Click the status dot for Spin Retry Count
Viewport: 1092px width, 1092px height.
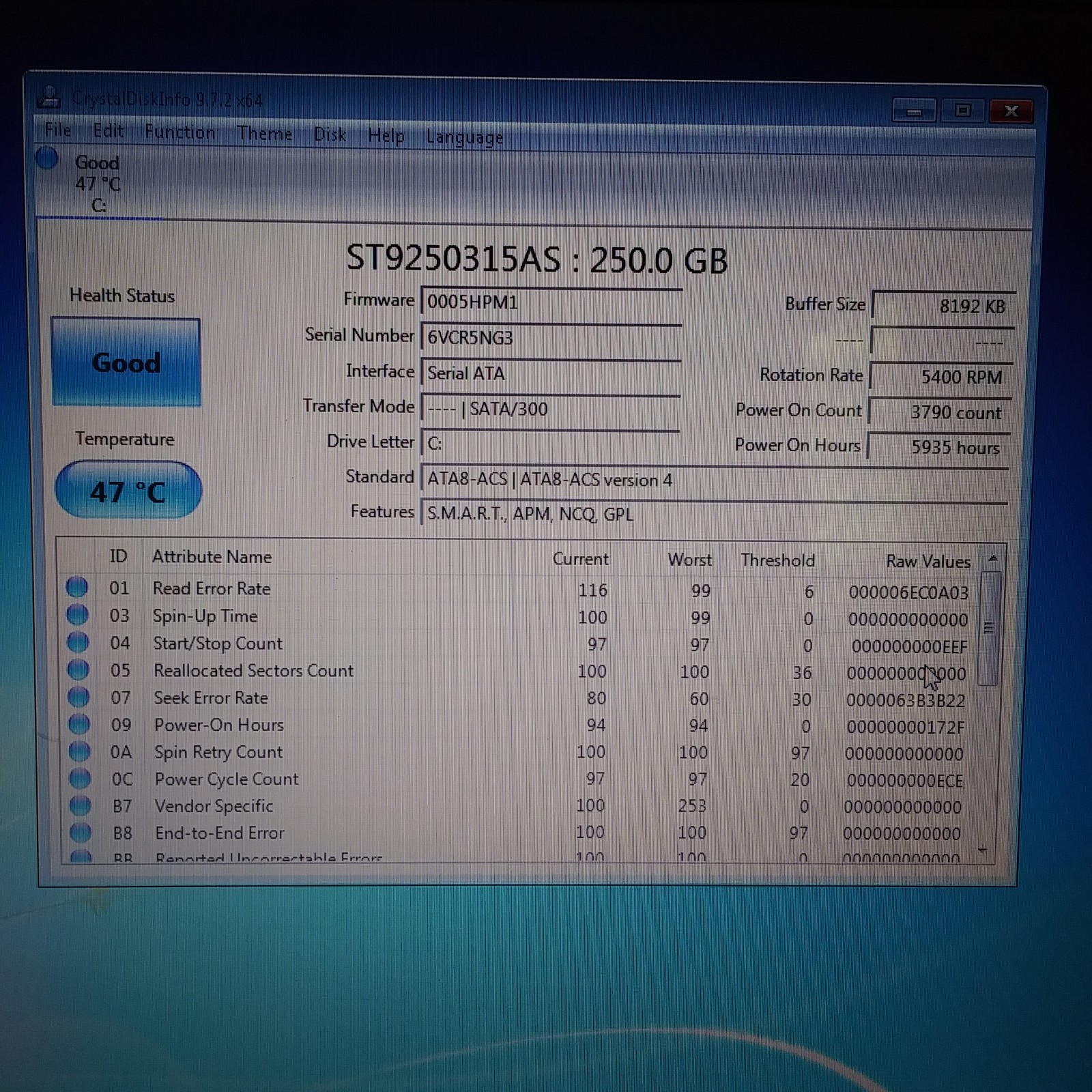pos(79,751)
